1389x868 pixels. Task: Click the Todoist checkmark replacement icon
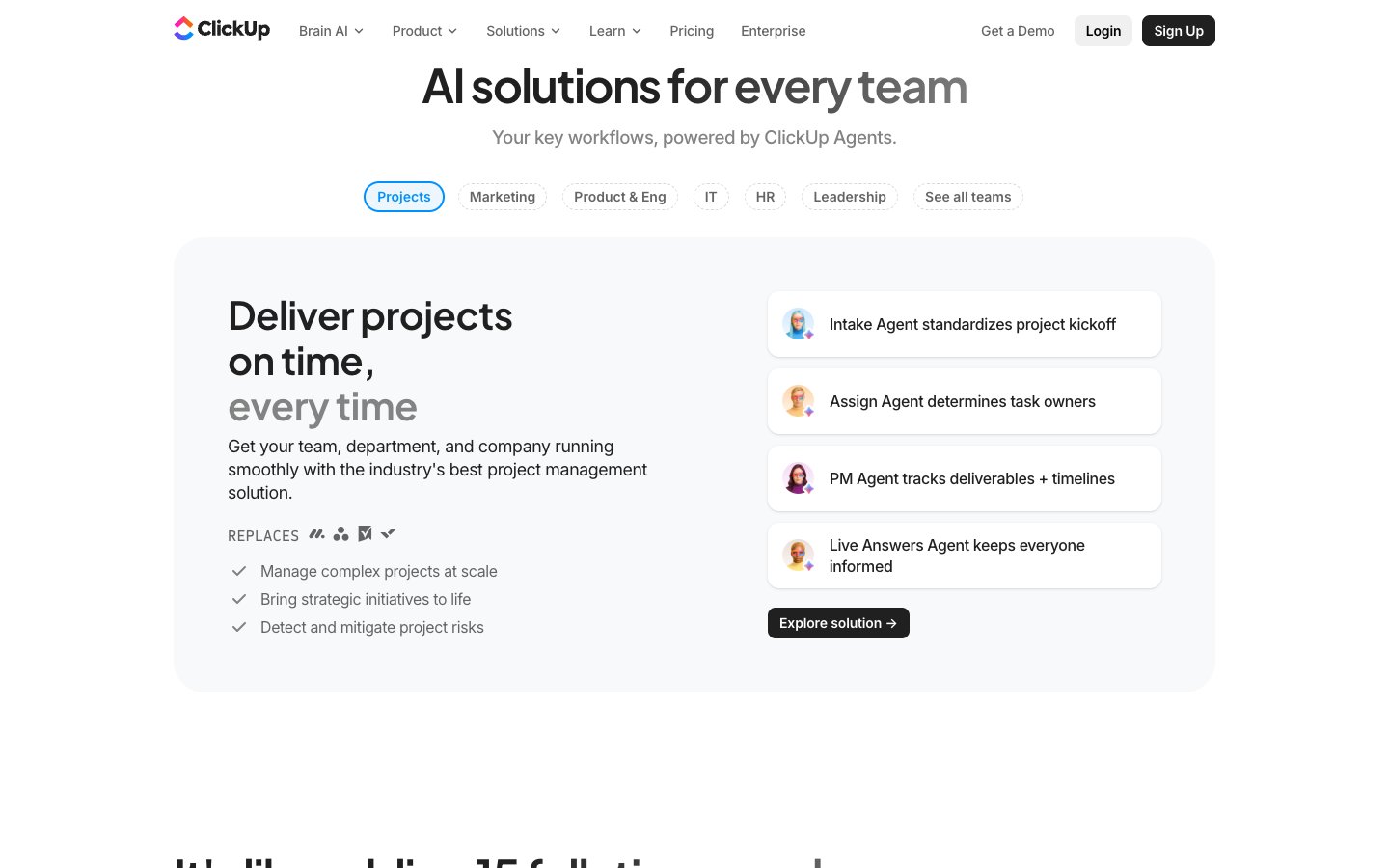[389, 533]
